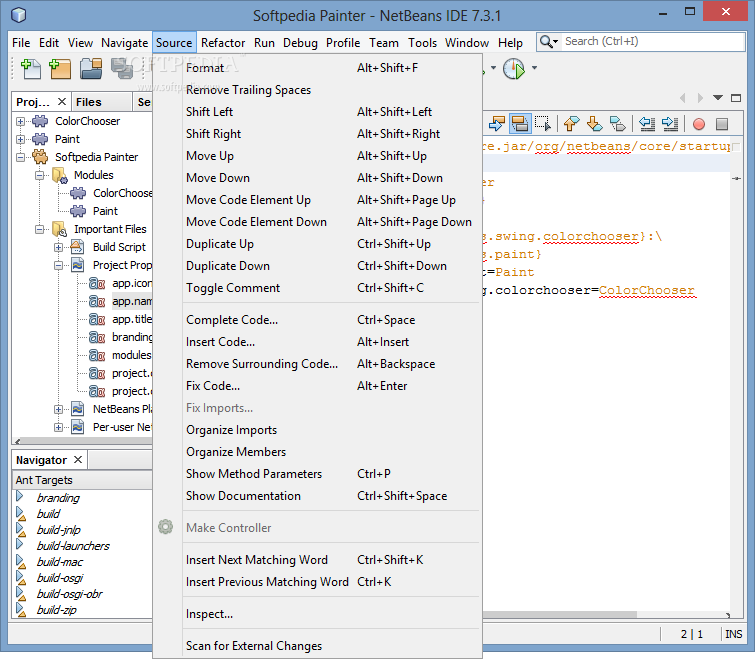The width and height of the screenshot is (755, 659).
Task: Collapse the Important Files node
Action: [39, 230]
